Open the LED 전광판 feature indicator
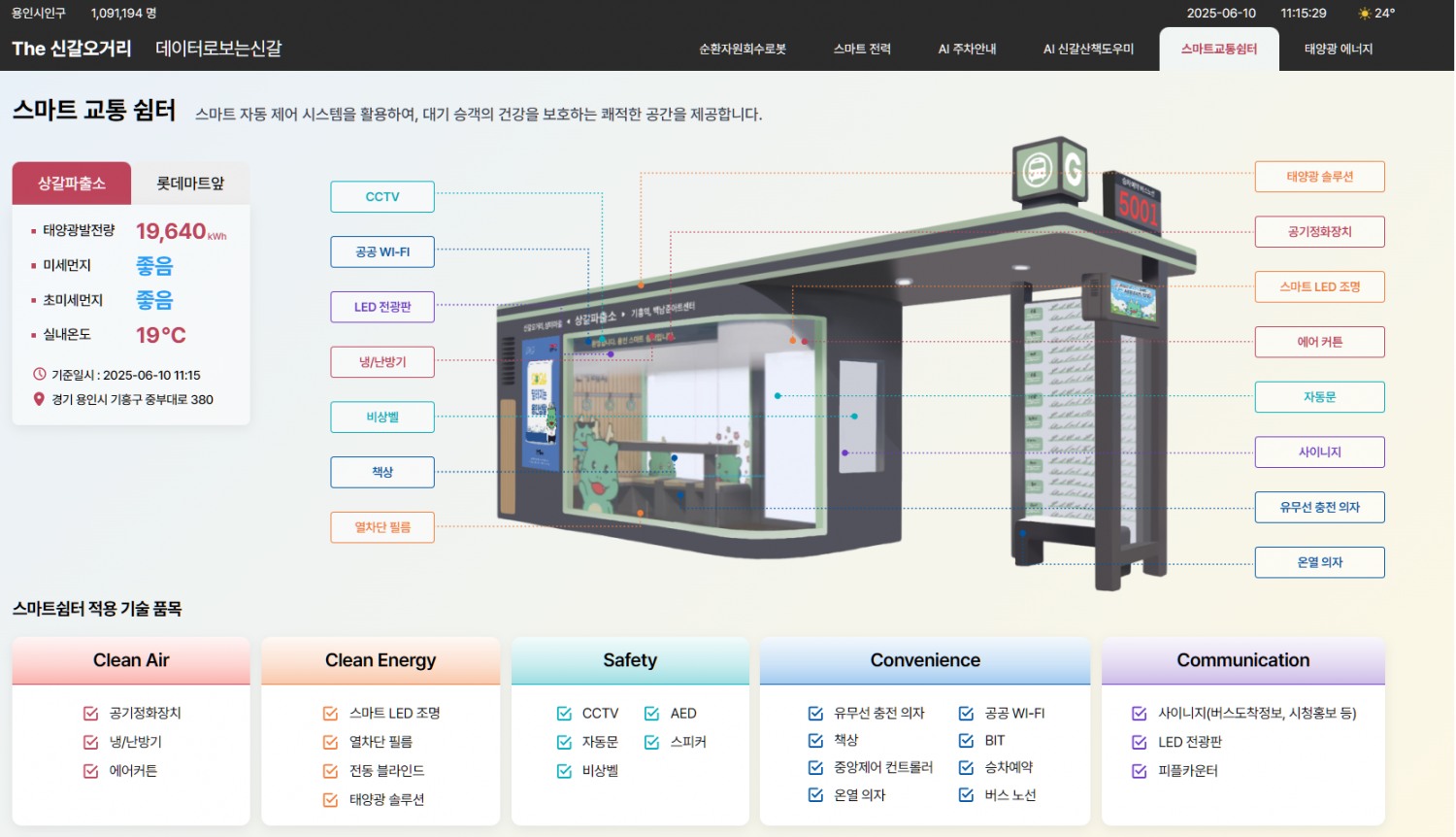 tap(381, 307)
